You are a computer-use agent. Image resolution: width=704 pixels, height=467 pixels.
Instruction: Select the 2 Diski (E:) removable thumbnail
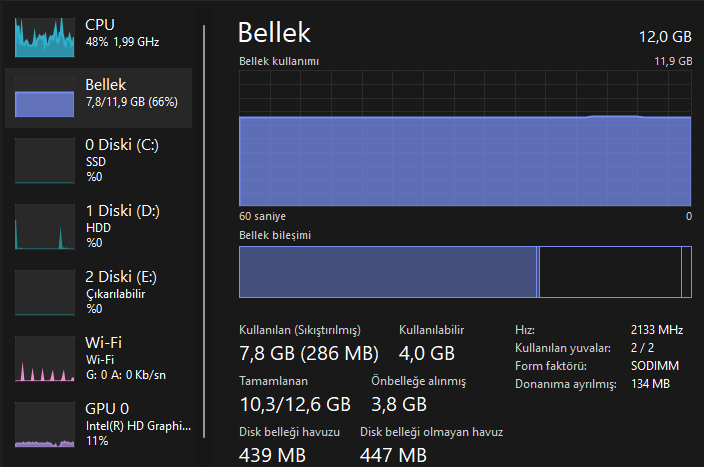coord(45,292)
